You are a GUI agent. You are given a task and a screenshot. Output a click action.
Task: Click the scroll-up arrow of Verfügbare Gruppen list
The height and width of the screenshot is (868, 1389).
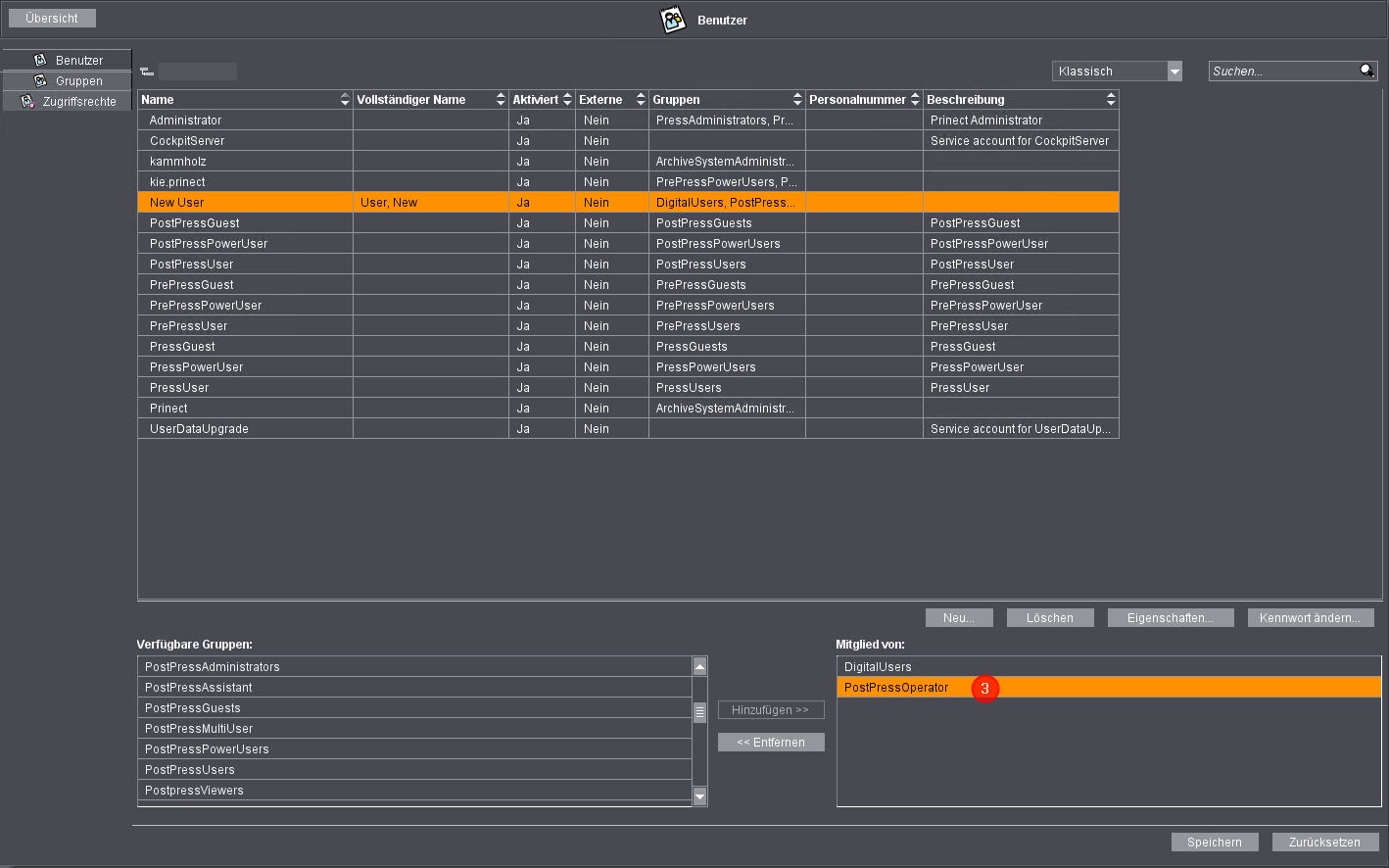[x=699, y=666]
